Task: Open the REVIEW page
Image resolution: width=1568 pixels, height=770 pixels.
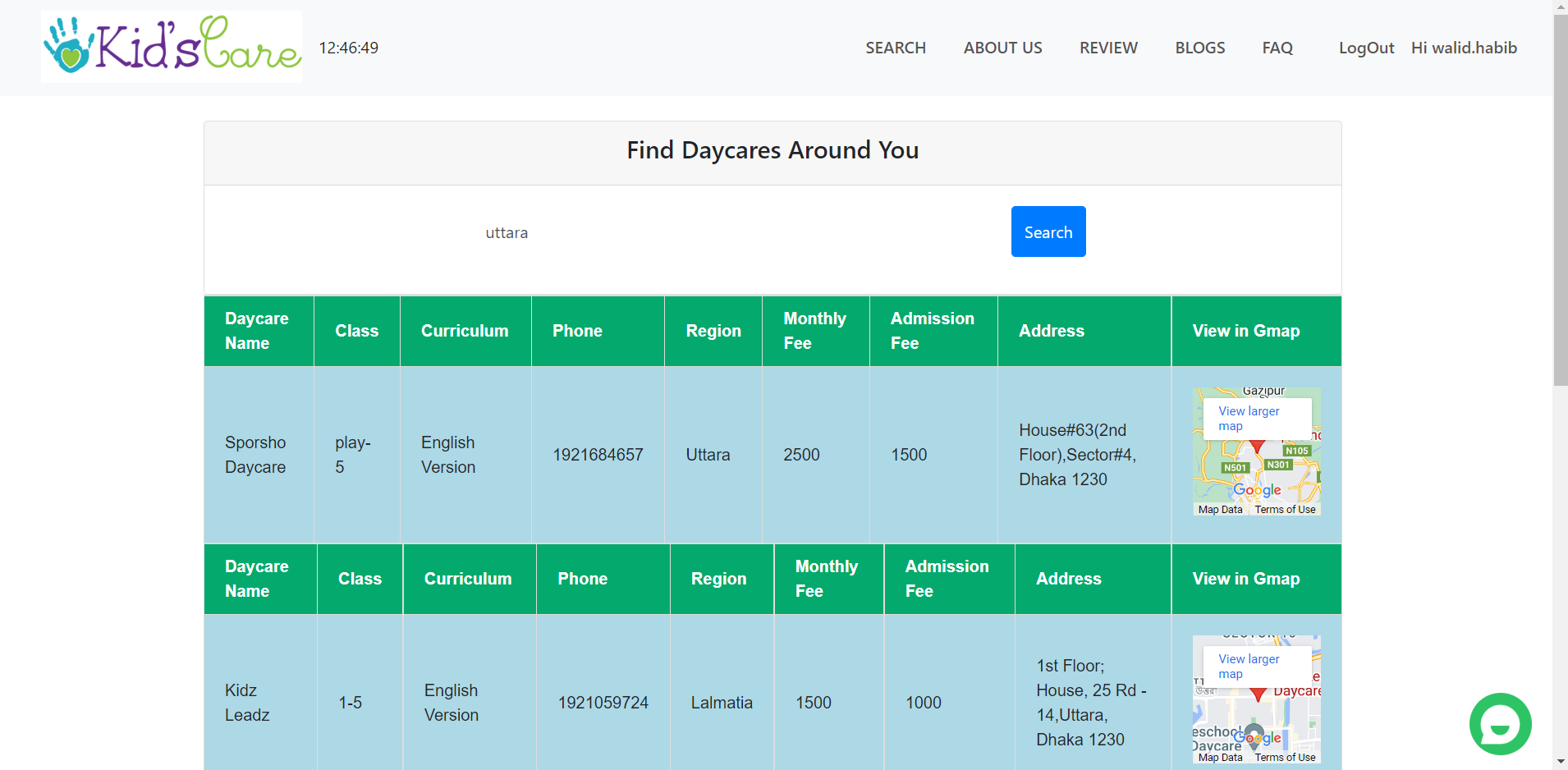Action: (1108, 48)
